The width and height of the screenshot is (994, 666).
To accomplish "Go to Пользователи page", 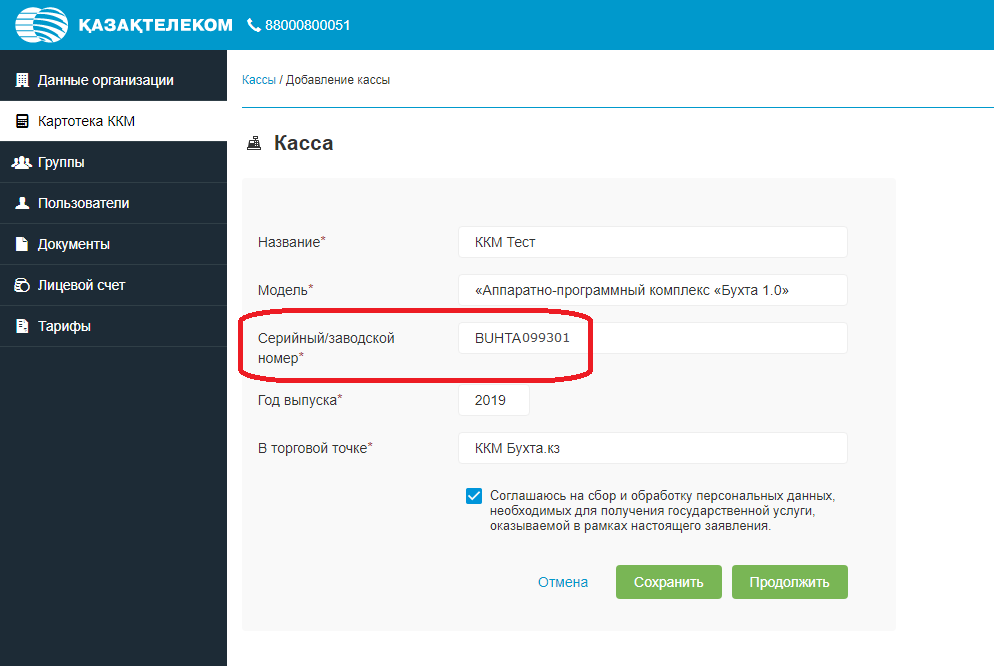I will click(x=113, y=203).
